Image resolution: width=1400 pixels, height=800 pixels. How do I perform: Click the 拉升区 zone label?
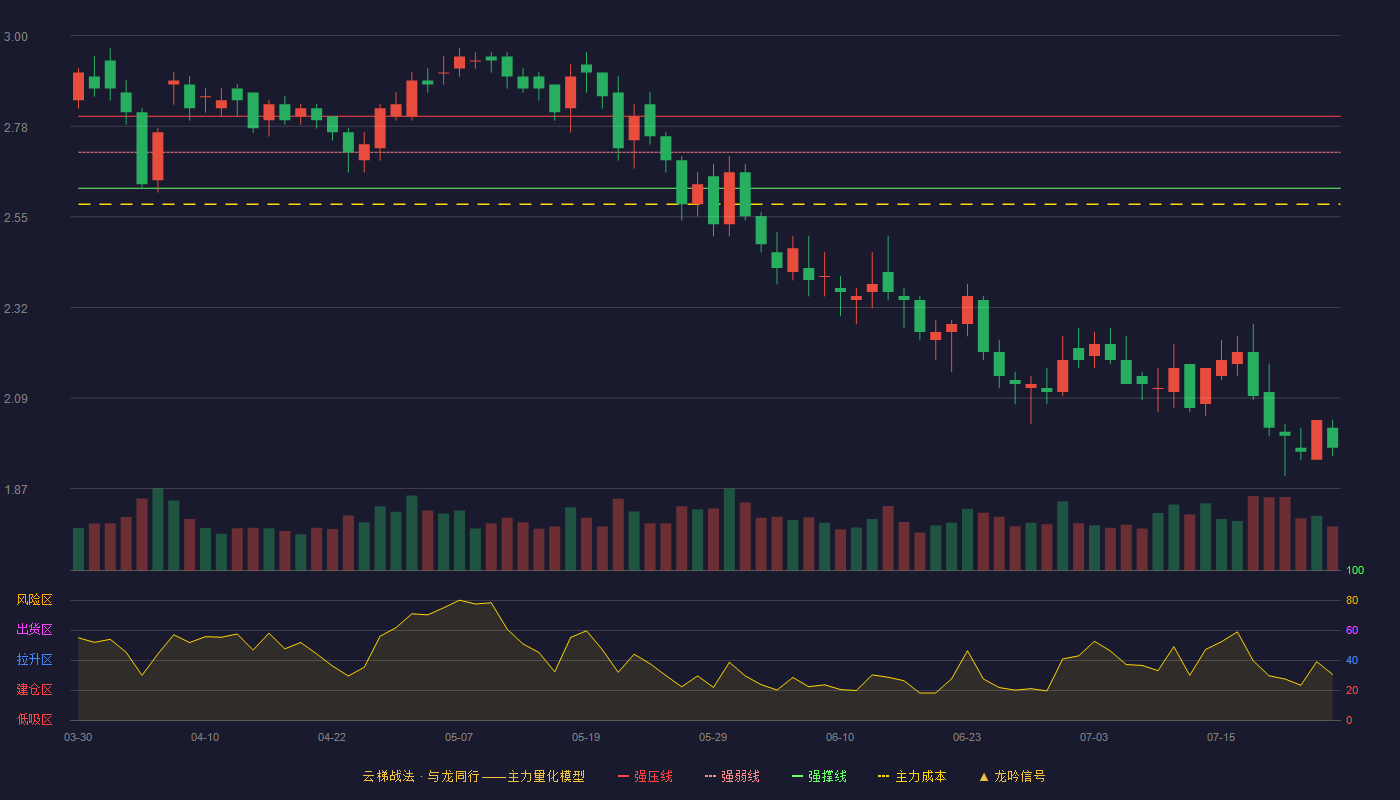(x=34, y=660)
